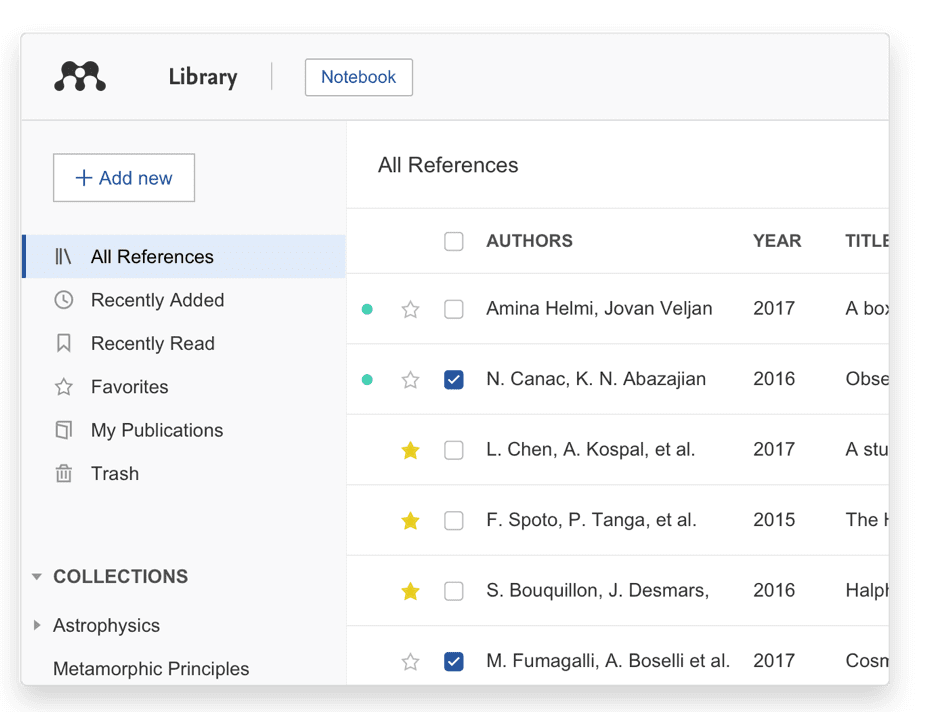Click the Recently Read bookmark icon
The width and height of the screenshot is (932, 712).
pyautogui.click(x=64, y=343)
